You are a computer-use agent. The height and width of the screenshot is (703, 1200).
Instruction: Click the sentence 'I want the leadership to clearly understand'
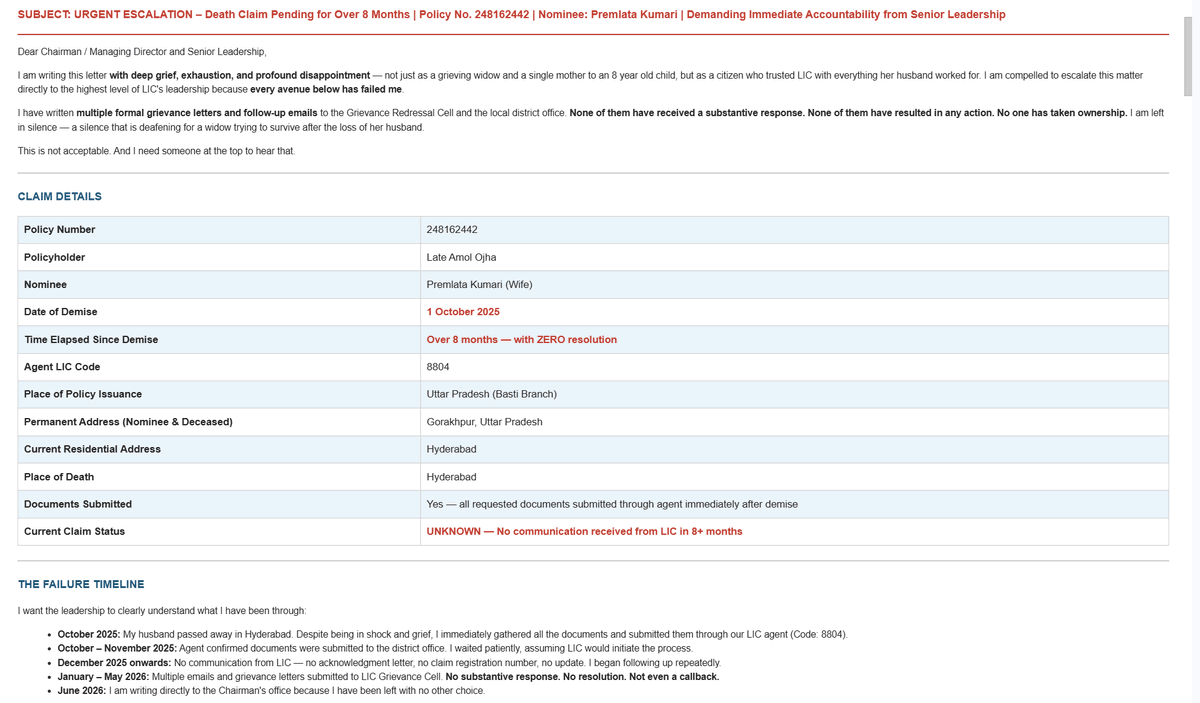click(x=162, y=611)
